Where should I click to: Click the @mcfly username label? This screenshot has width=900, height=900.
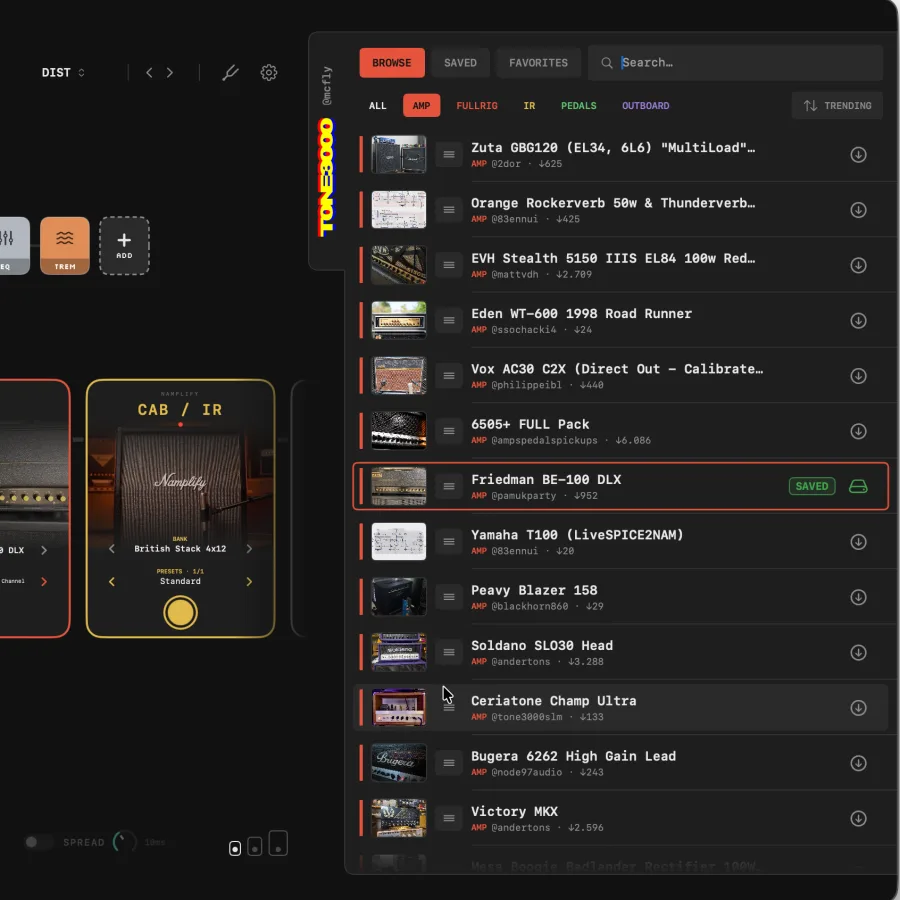pyautogui.click(x=327, y=86)
